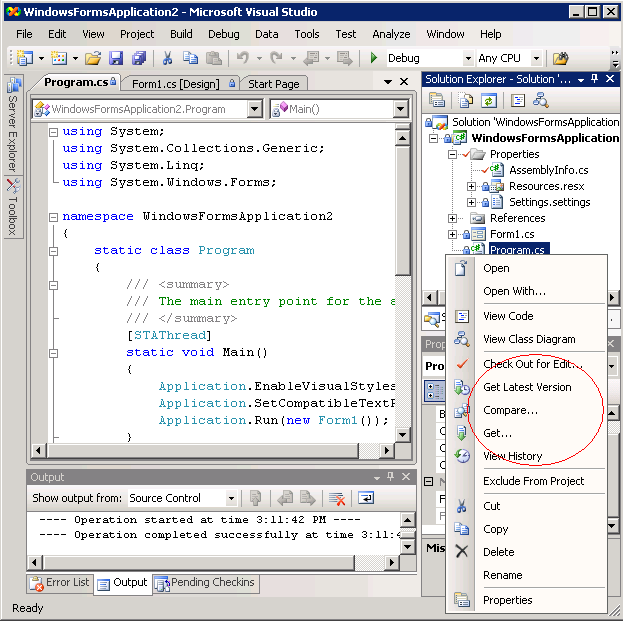This screenshot has height=621, width=623.
Task: Choose 'Get Latest Version' from context menu
Action: click(527, 387)
